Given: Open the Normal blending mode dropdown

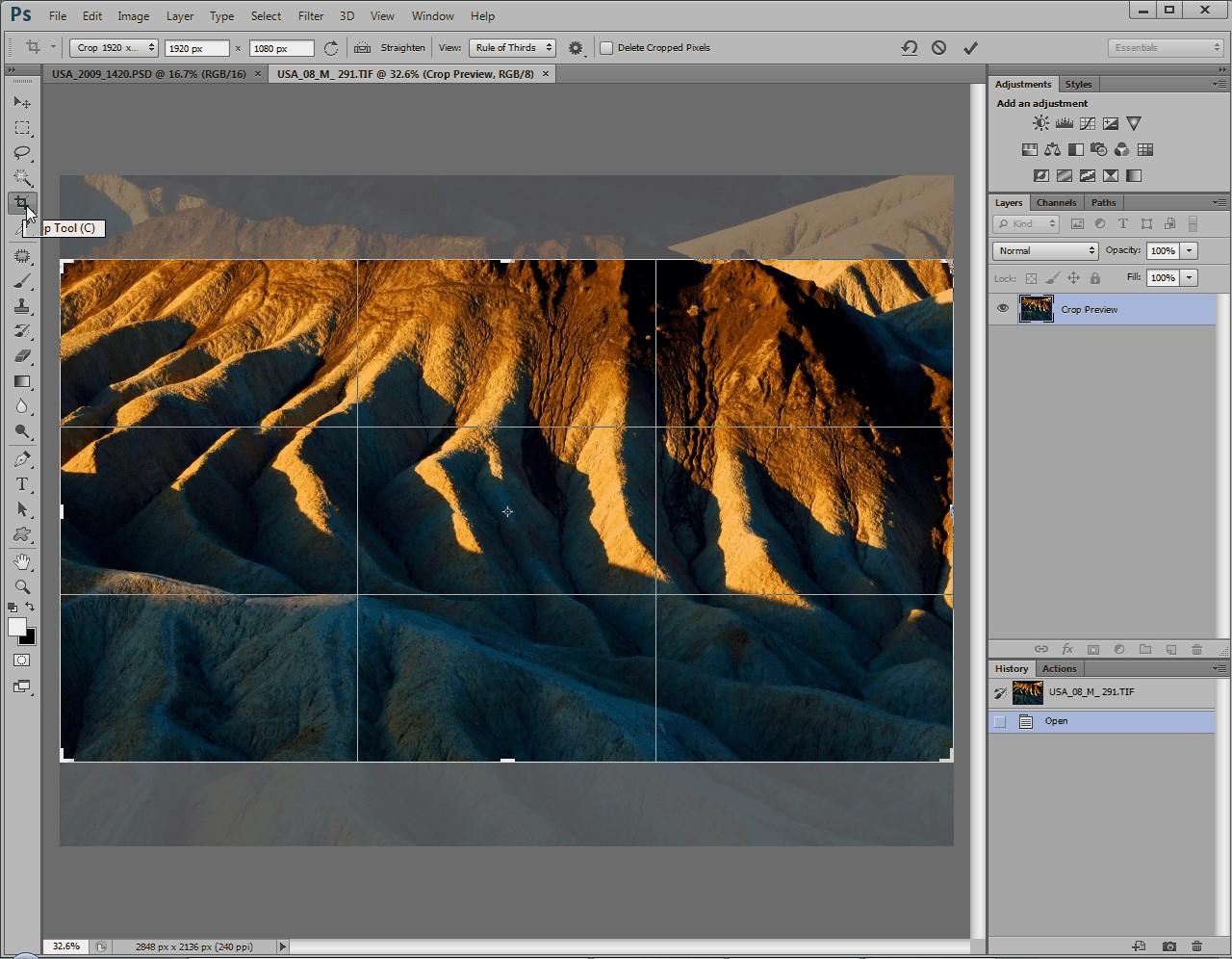Looking at the screenshot, I should (1045, 250).
